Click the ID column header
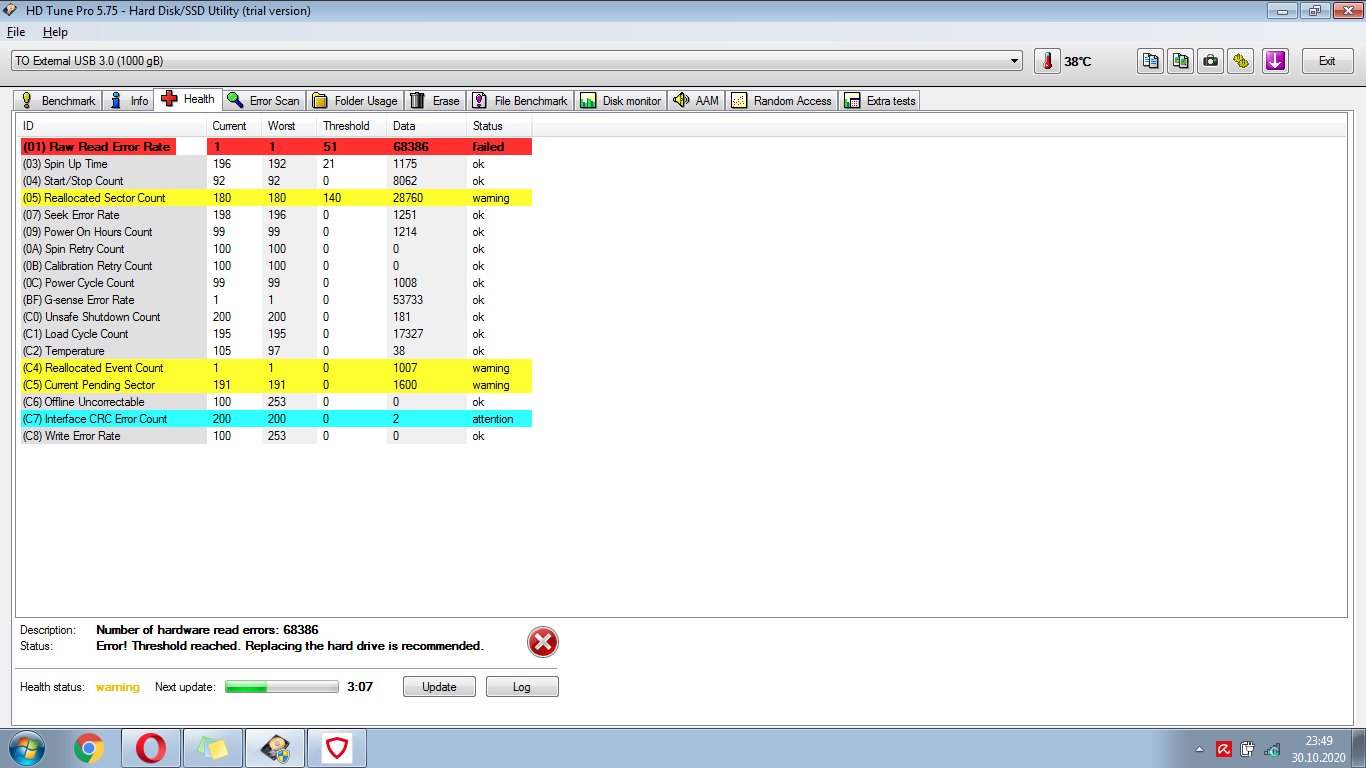Image resolution: width=1366 pixels, height=768 pixels. click(x=113, y=126)
